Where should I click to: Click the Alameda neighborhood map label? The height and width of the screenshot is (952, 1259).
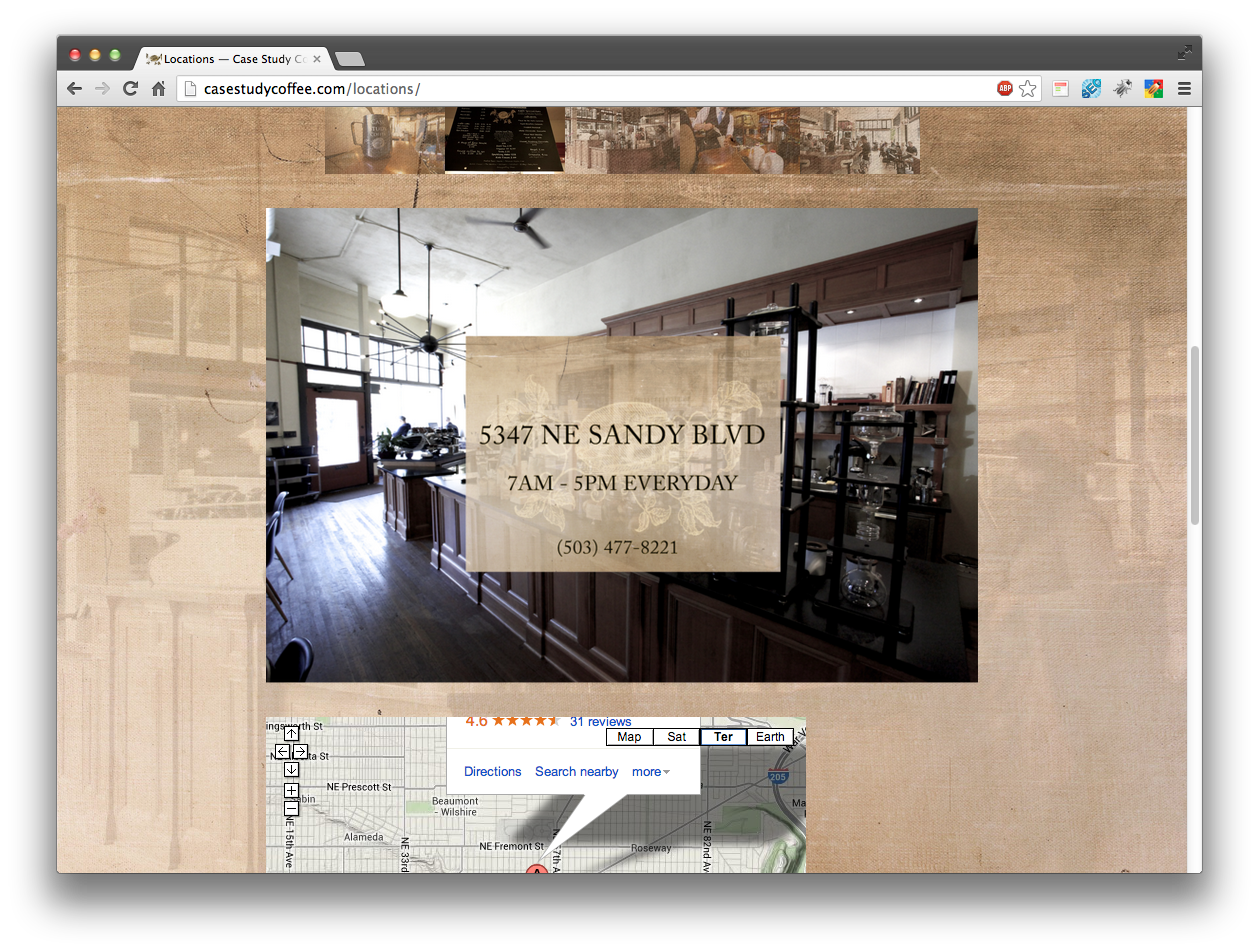pos(363,837)
